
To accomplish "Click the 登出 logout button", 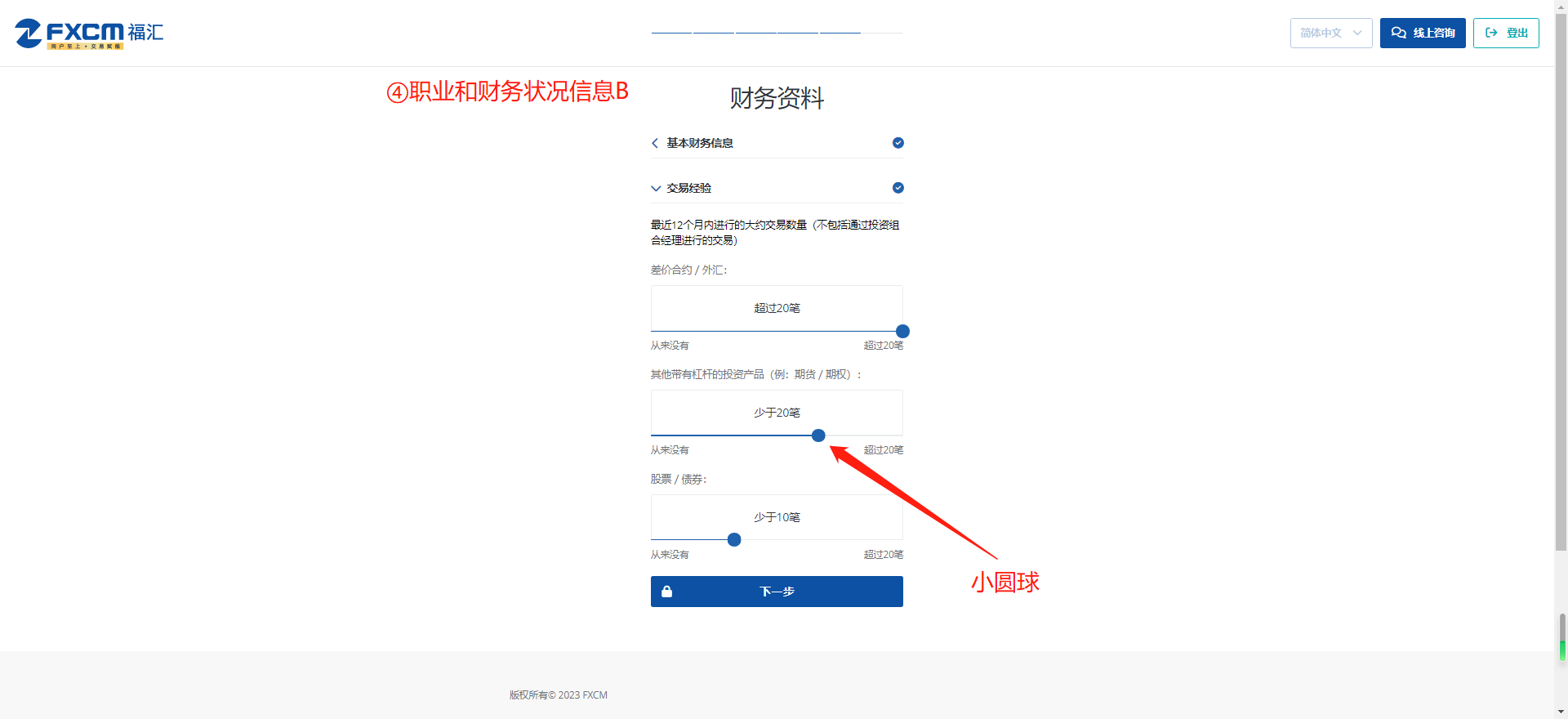I will coord(1506,33).
